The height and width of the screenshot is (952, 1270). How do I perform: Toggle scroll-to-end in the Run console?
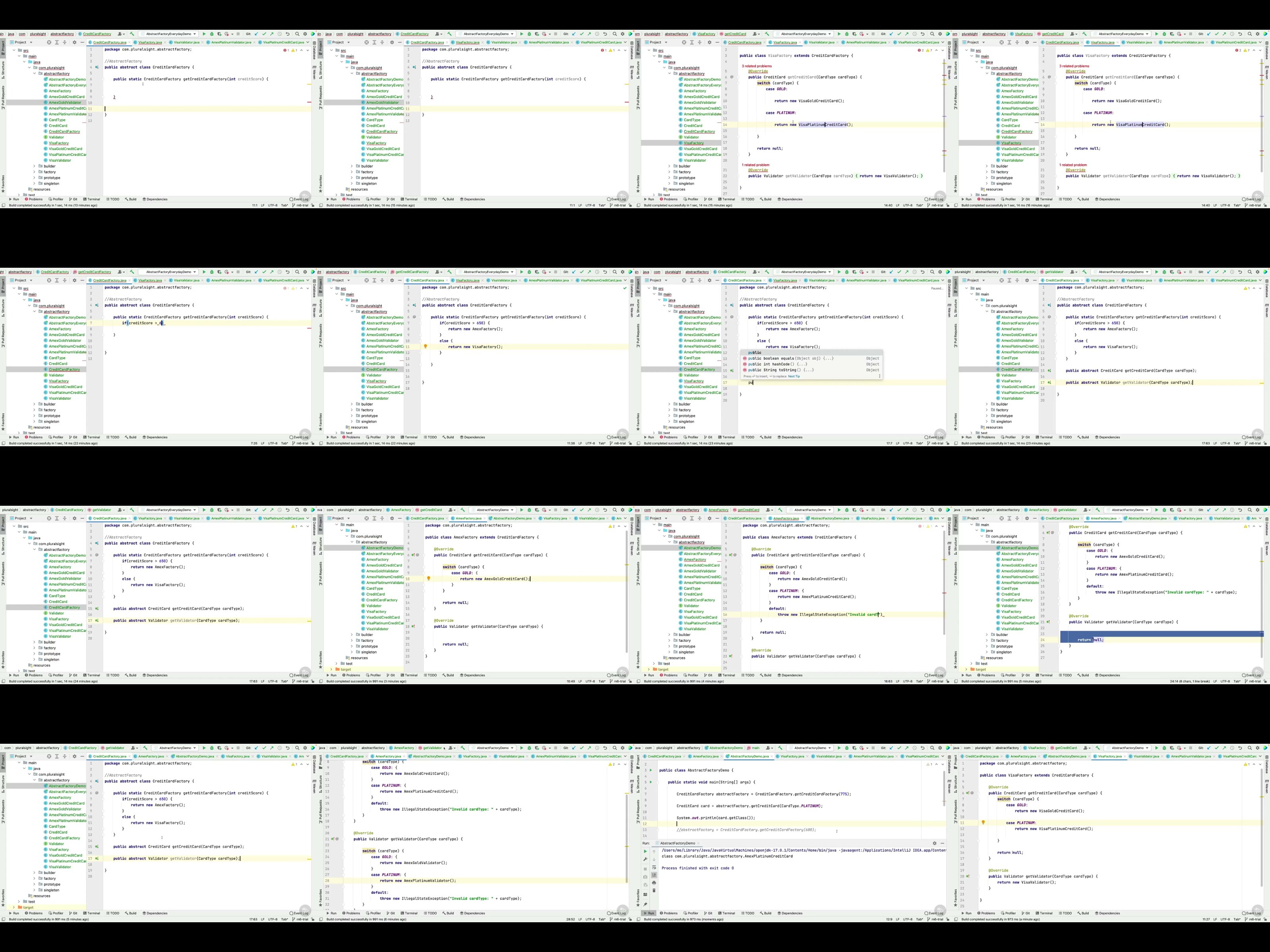pyautogui.click(x=654, y=875)
